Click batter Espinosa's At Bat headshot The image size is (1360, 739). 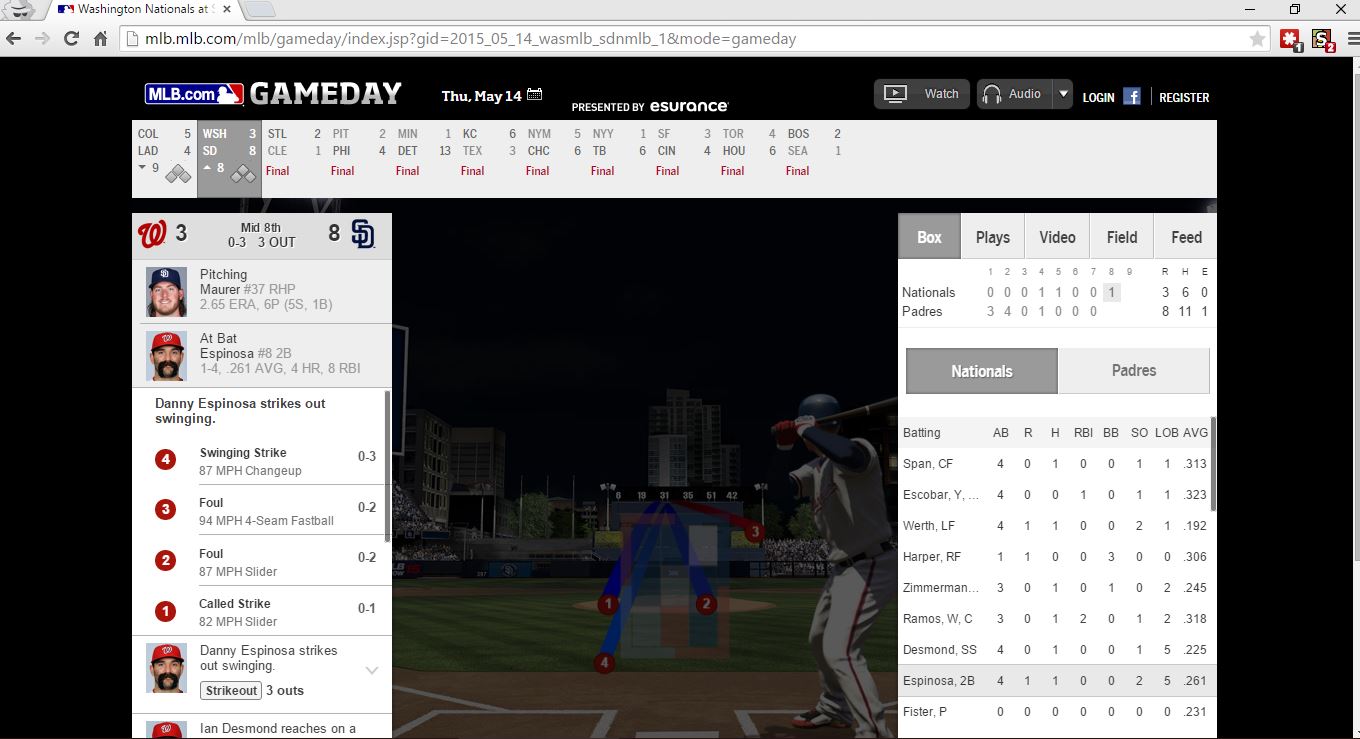tap(166, 356)
